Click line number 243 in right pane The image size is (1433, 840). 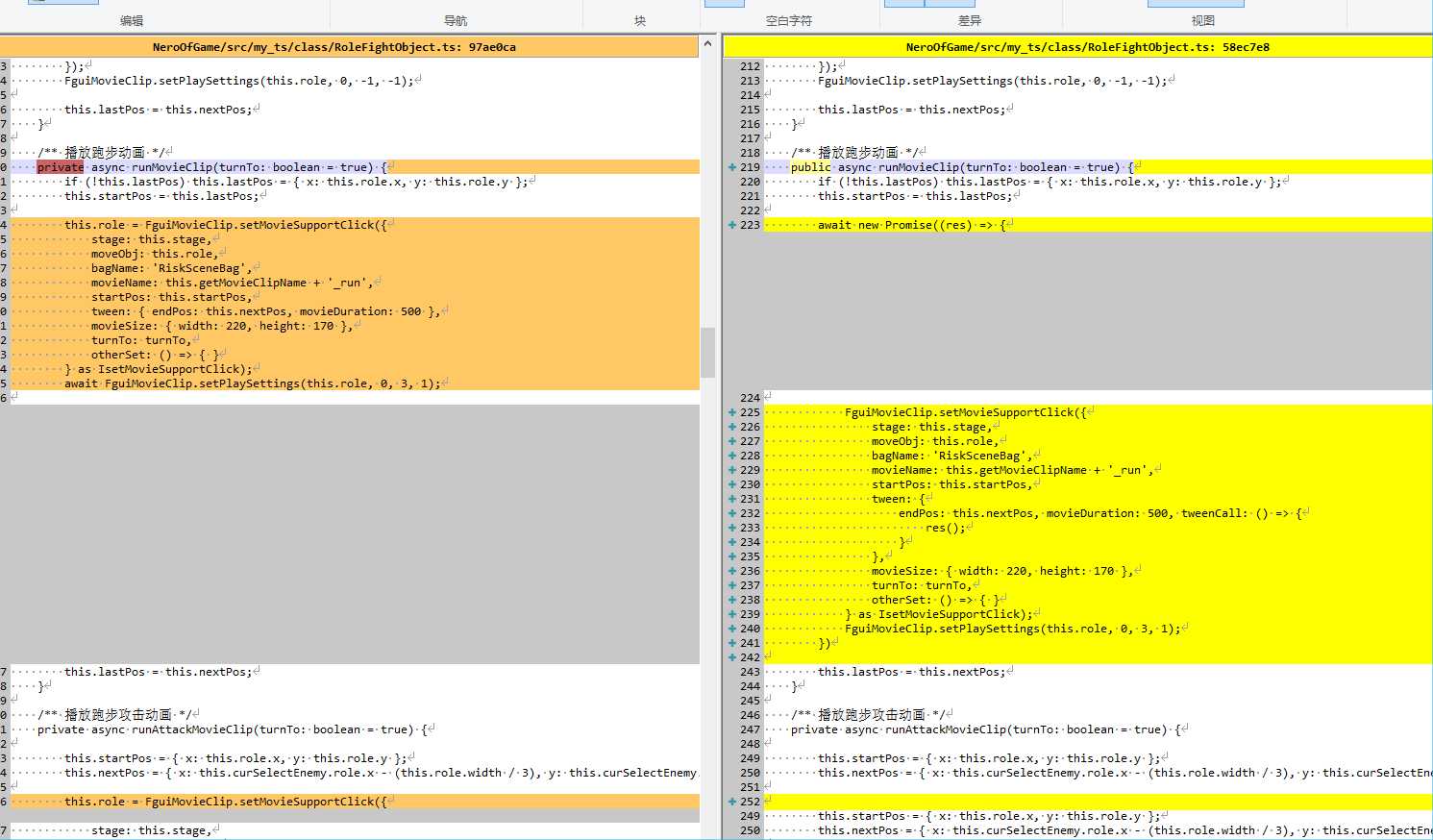pyautogui.click(x=750, y=672)
